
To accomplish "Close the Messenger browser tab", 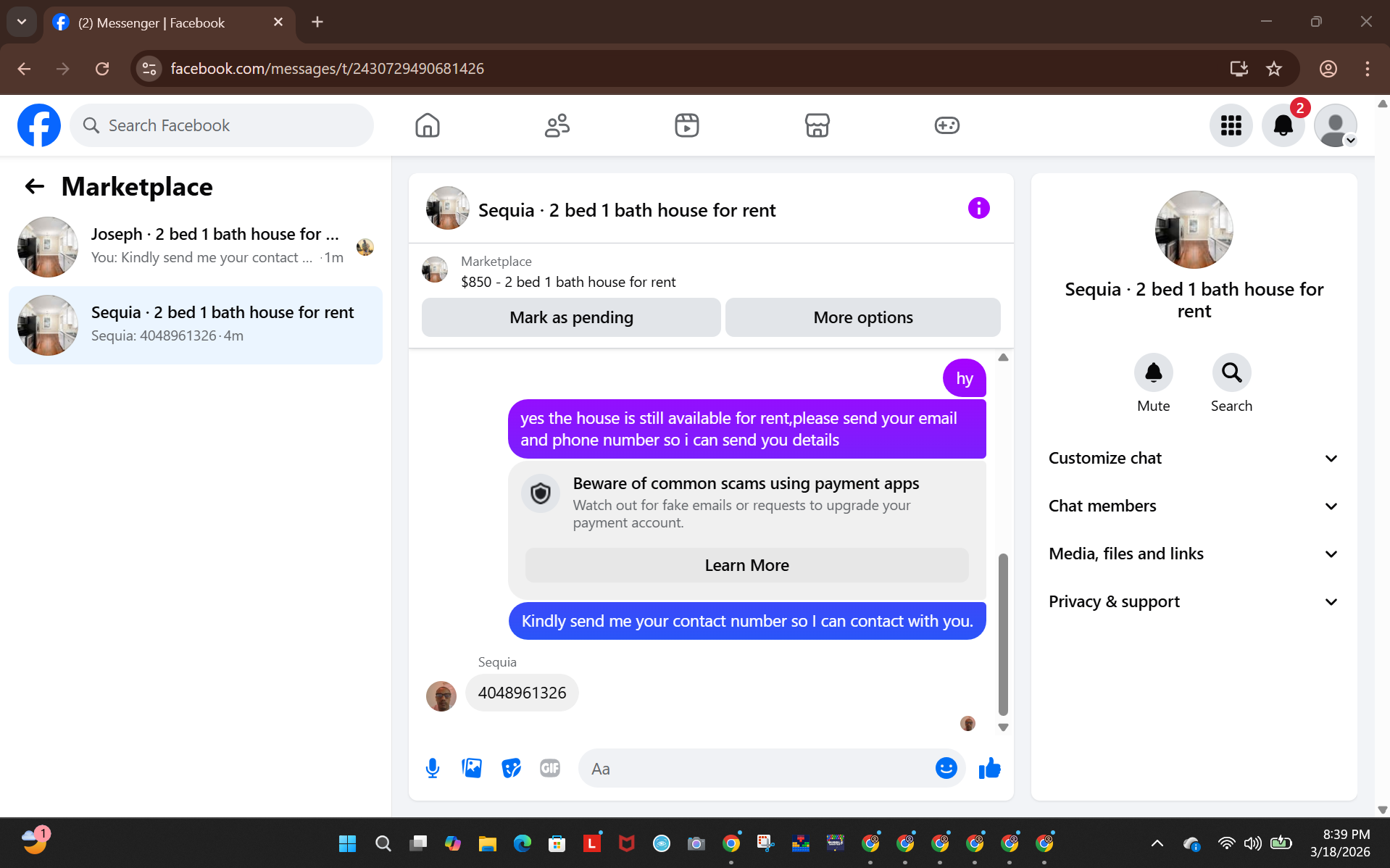I will click(x=278, y=22).
